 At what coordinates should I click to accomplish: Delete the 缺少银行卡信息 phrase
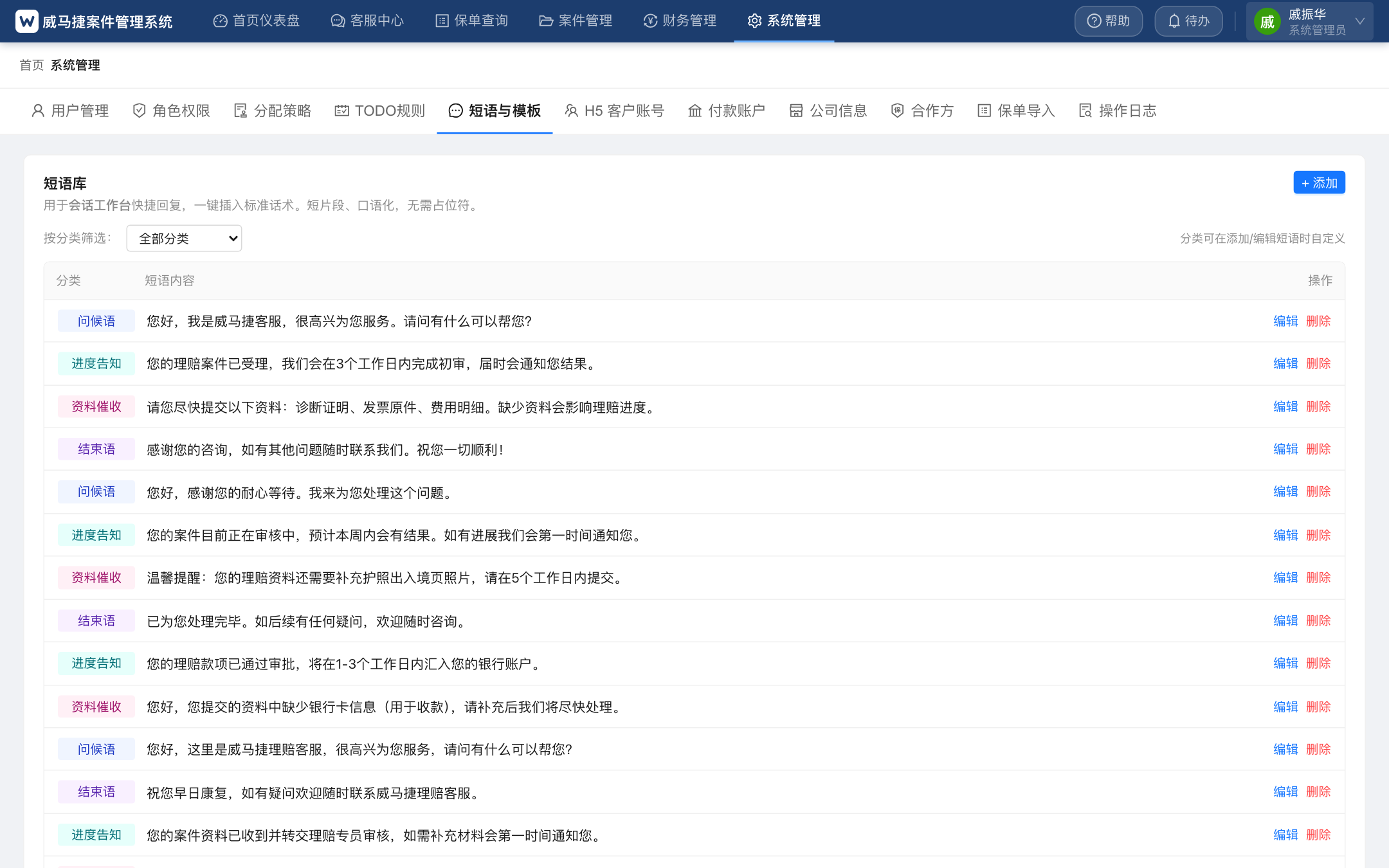point(1318,707)
